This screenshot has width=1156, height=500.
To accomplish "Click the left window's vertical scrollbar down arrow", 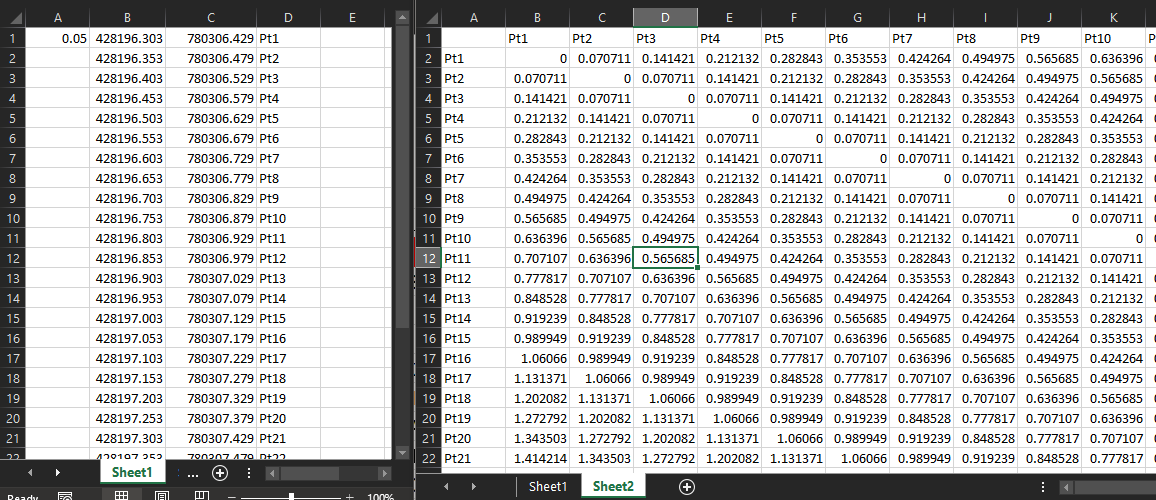I will coord(402,452).
